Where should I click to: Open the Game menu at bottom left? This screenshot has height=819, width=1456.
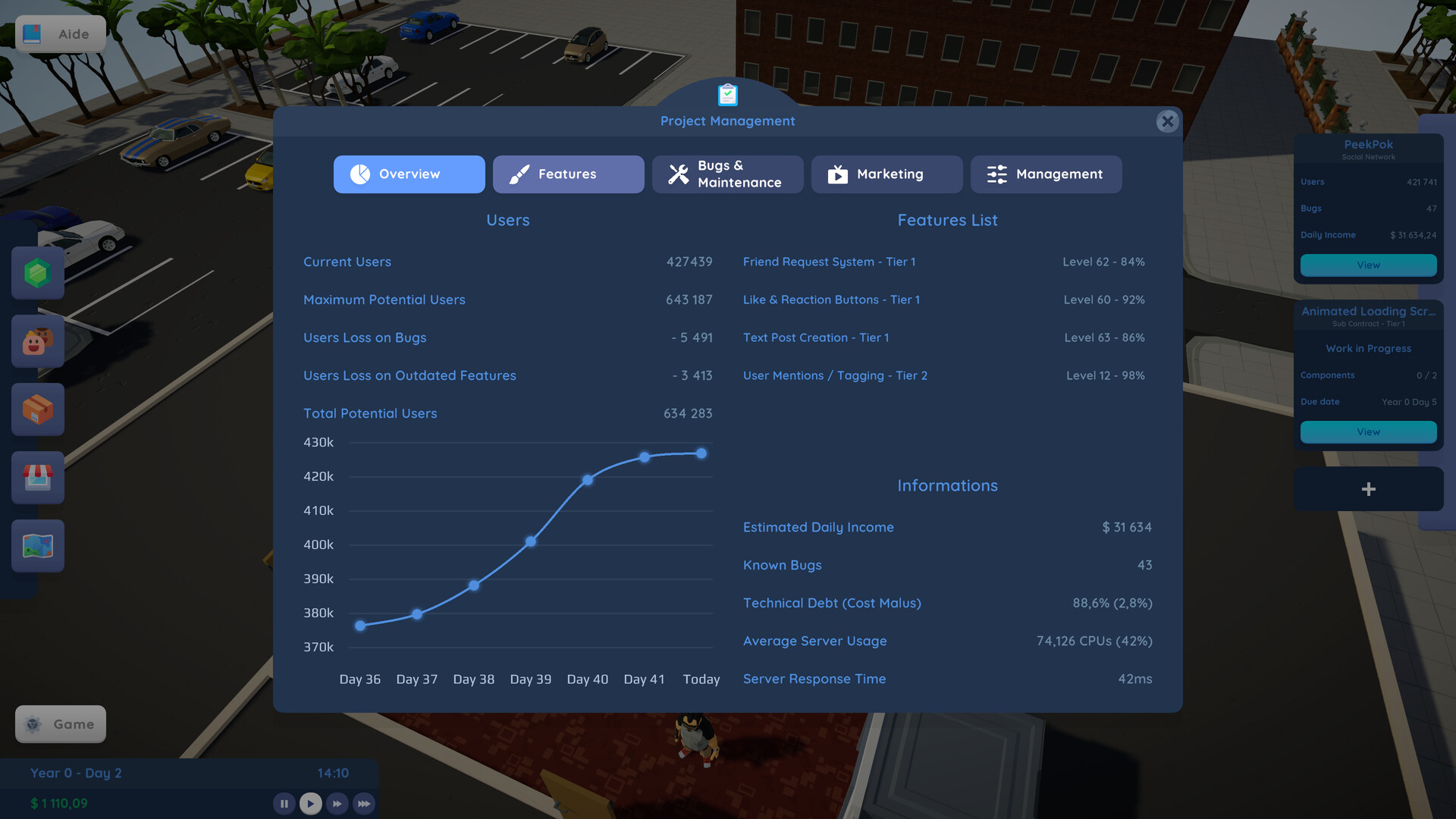click(60, 723)
